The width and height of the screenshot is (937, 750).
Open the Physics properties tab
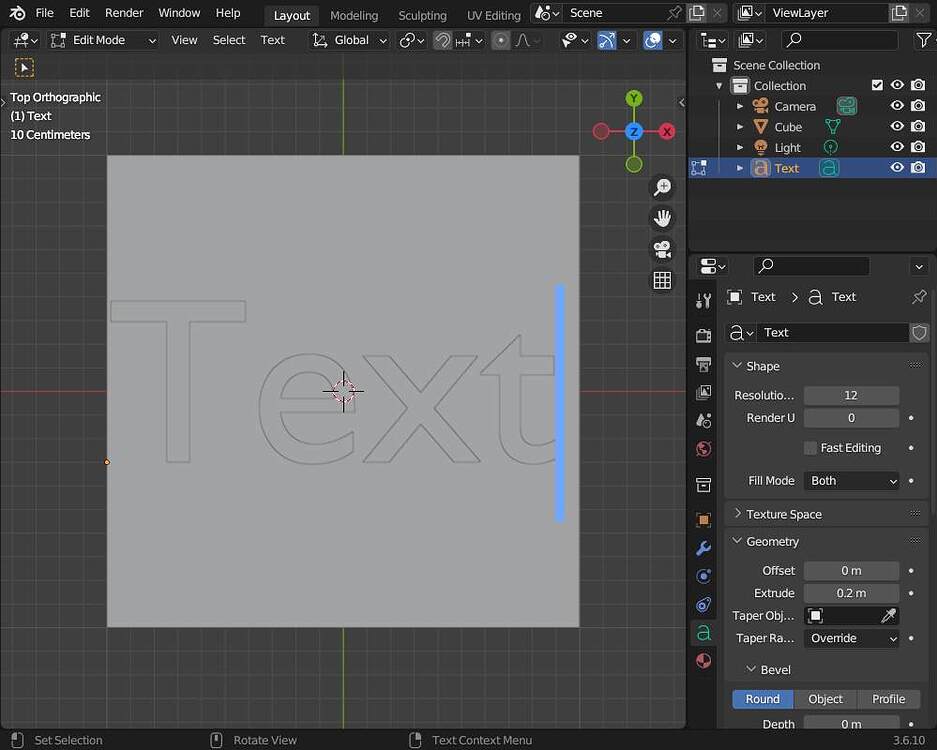[703, 576]
